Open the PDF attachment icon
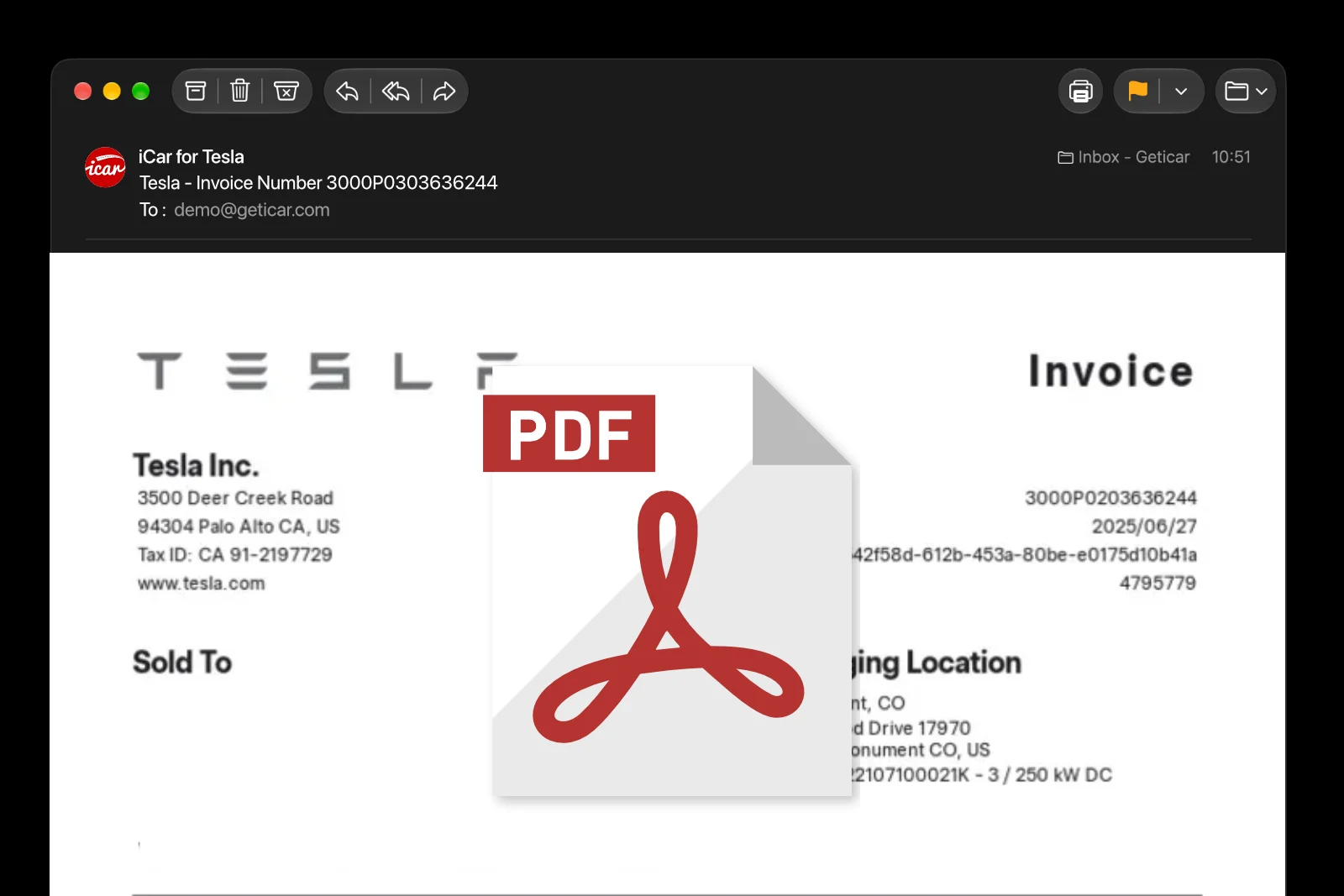The height and width of the screenshot is (896, 1344). point(672,581)
